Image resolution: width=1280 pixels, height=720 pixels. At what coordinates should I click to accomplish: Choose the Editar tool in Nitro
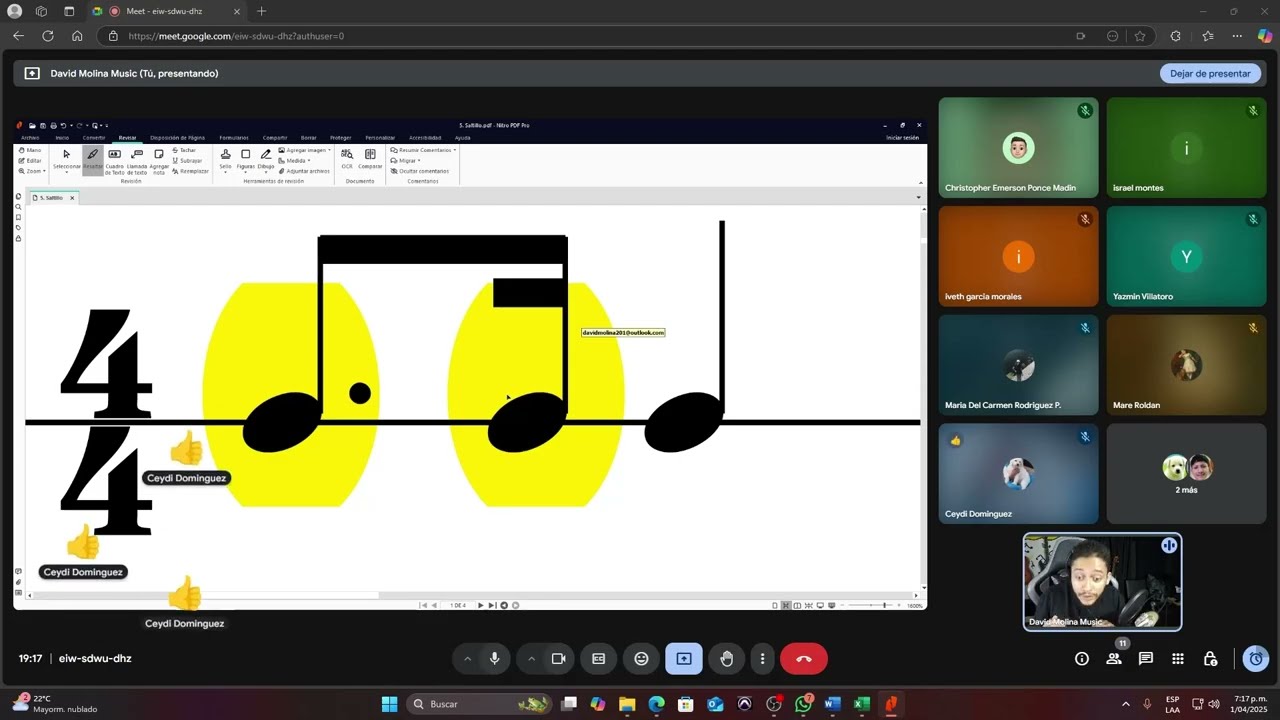pos(31,160)
